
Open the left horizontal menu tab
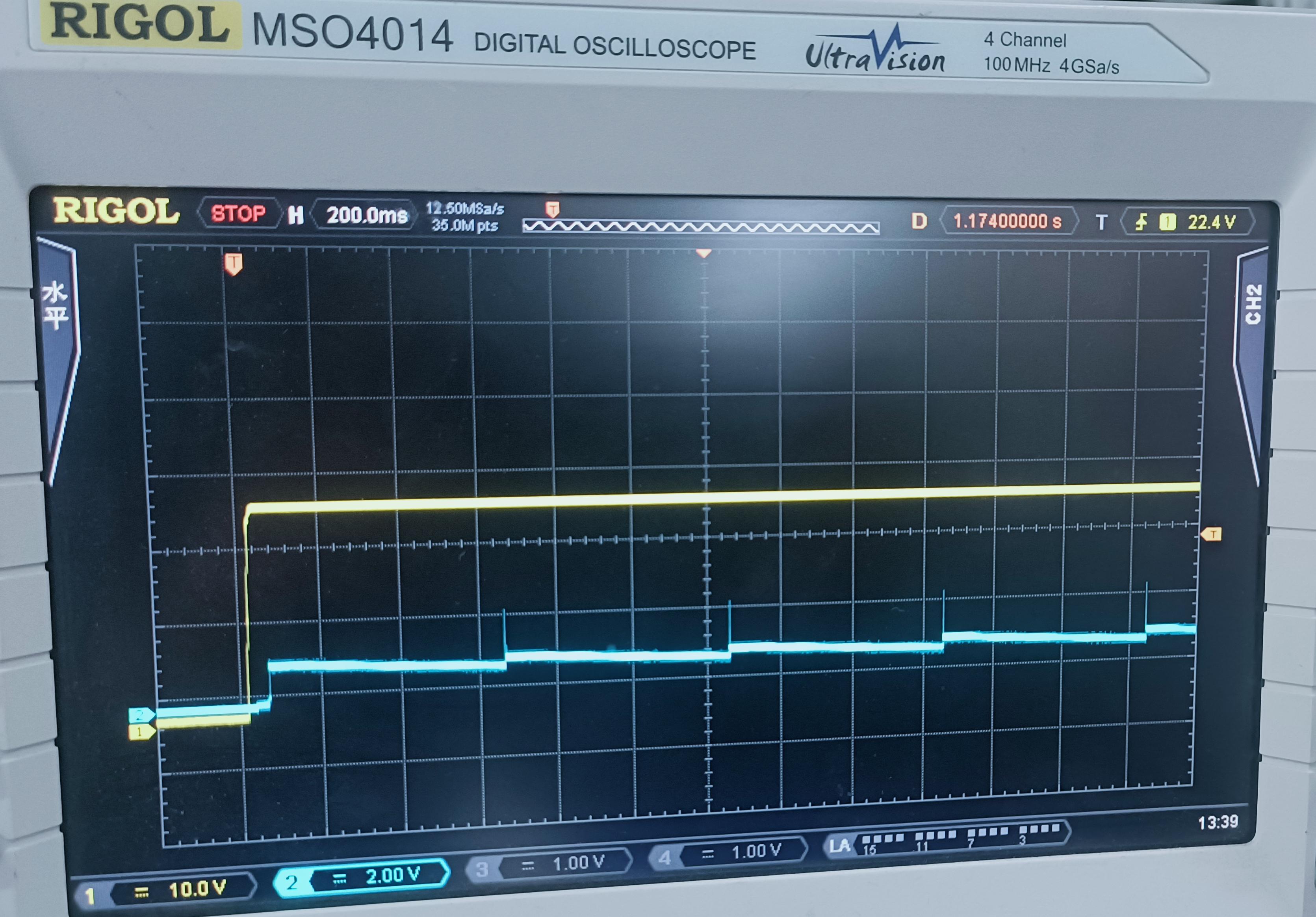tap(56, 305)
